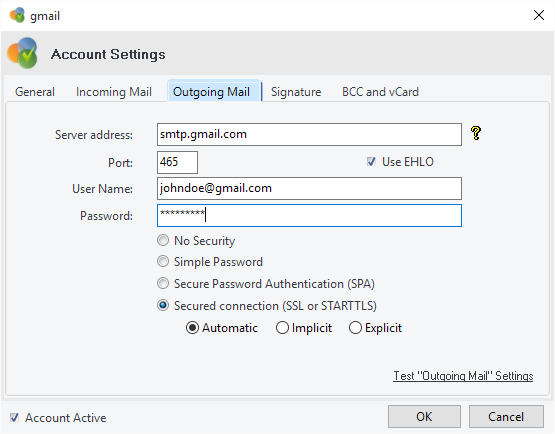
Task: Close the gmail settings dialog
Action: 539,15
